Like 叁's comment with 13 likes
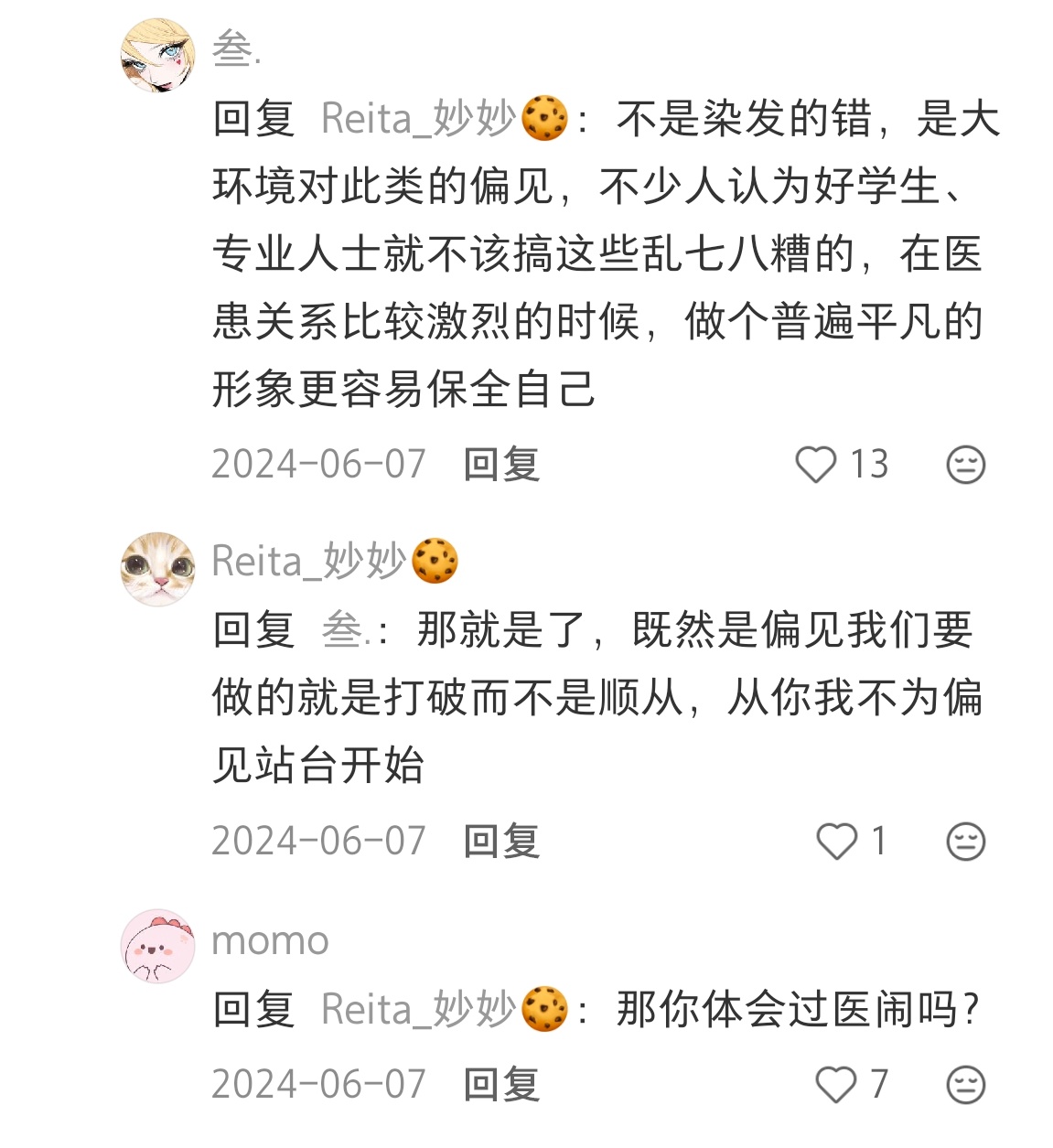Screen dimensions: 1053x1148 point(815,465)
